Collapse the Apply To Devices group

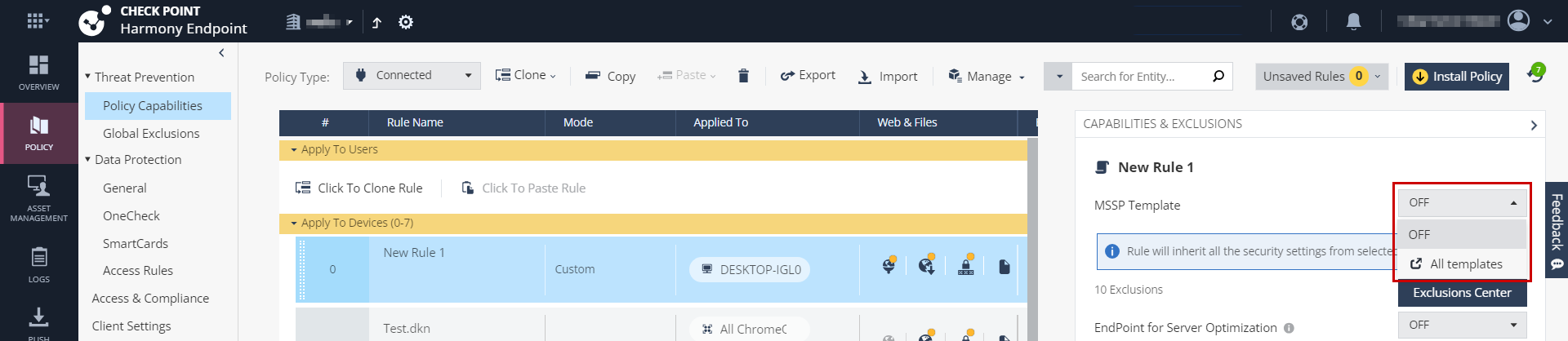pos(294,223)
